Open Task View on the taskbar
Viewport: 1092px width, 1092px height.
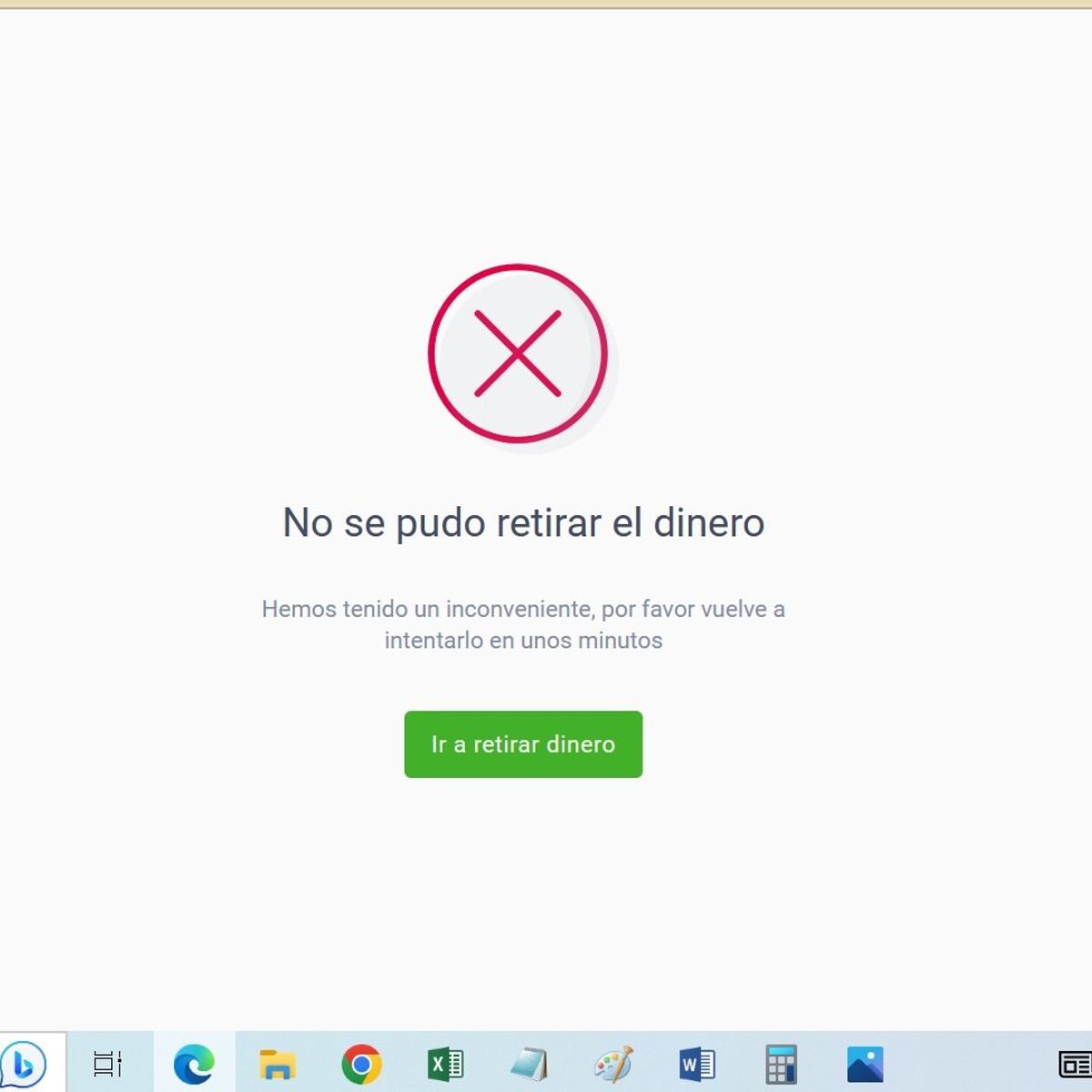(x=108, y=1063)
